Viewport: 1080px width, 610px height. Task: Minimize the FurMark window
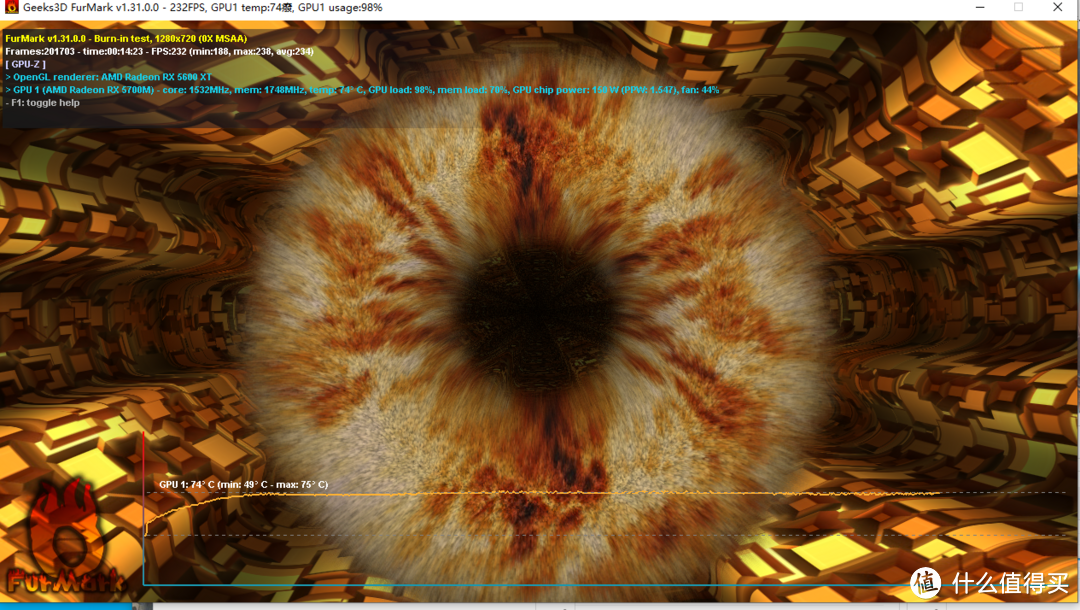pos(980,8)
